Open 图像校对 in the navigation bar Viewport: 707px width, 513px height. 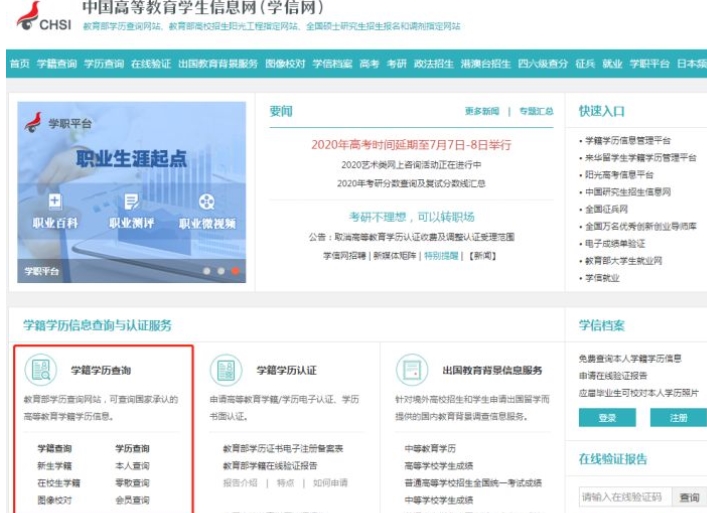click(x=285, y=64)
